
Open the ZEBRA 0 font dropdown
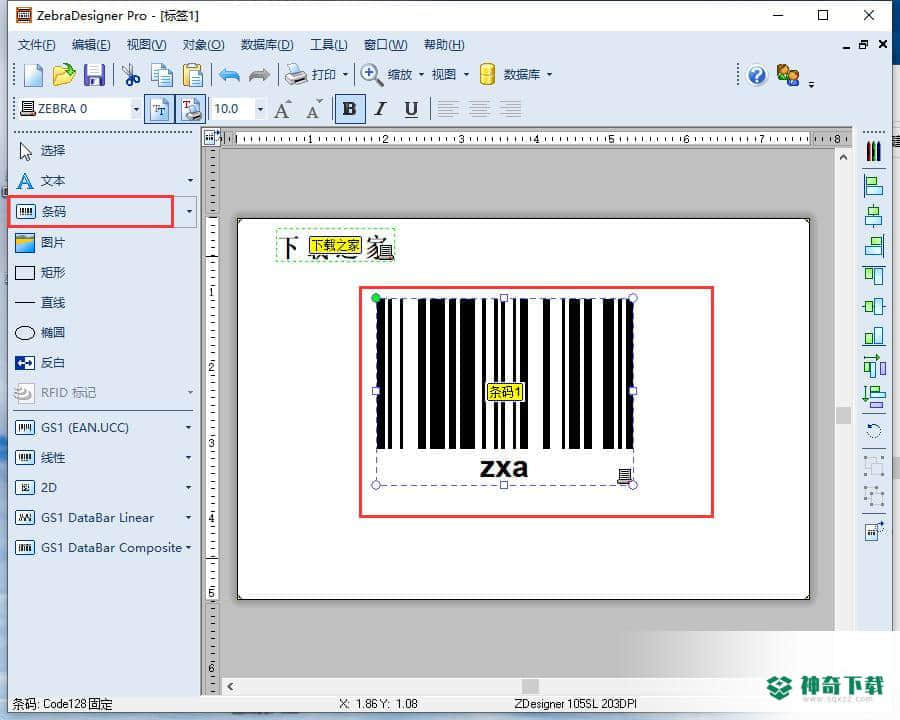(136, 109)
